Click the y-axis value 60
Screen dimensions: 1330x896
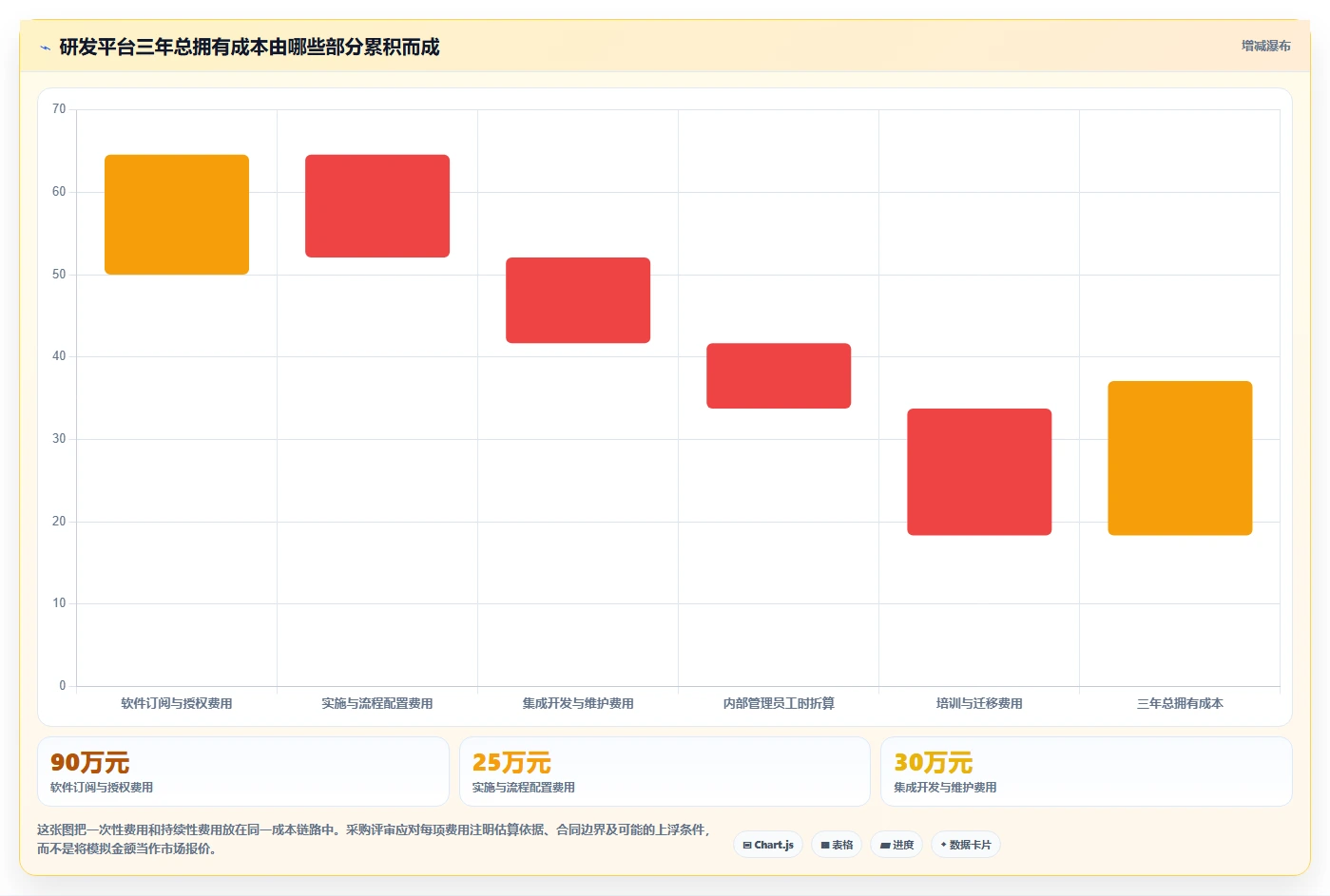pos(59,192)
